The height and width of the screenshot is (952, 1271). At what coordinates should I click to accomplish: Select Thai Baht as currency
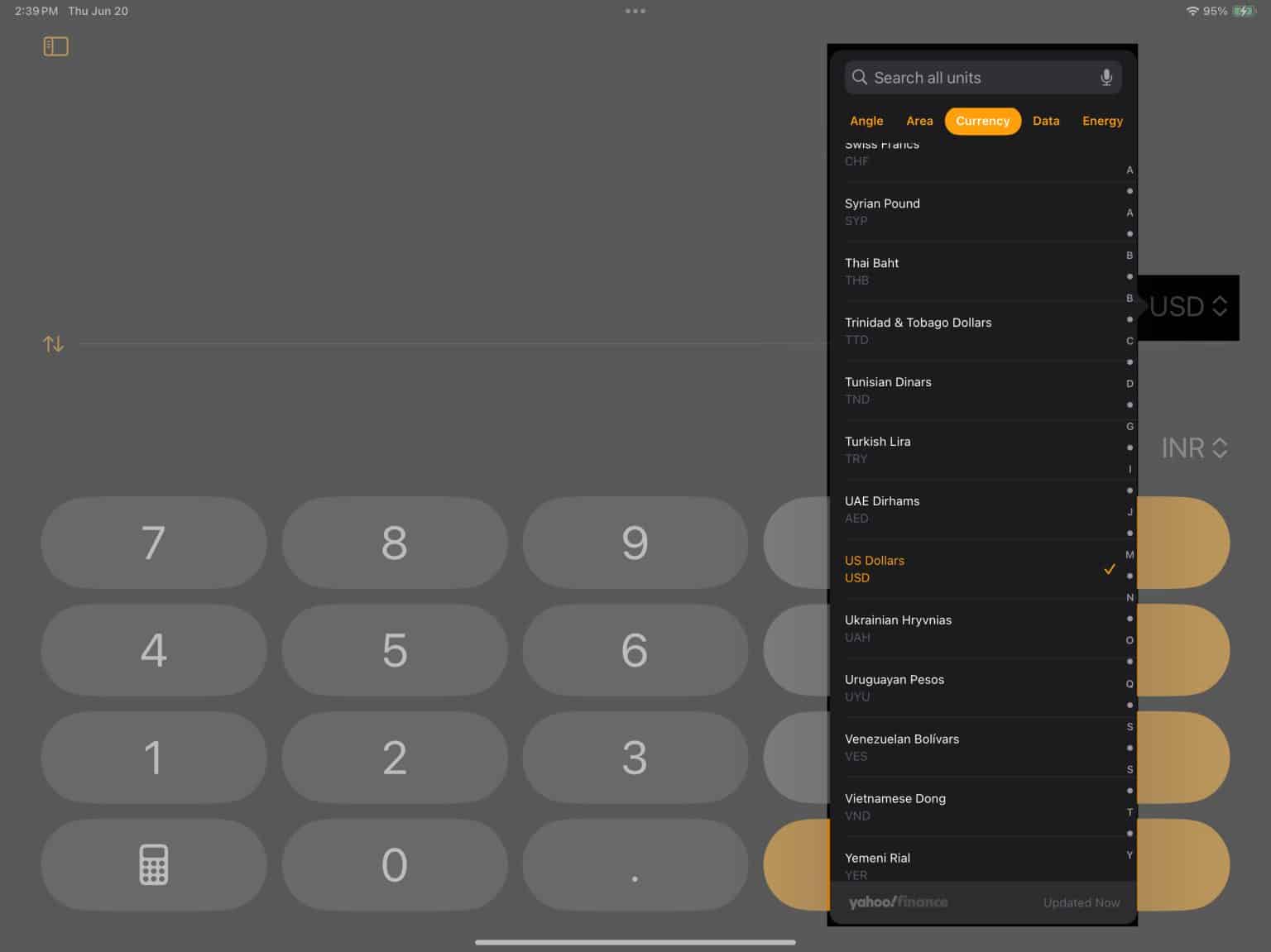[x=952, y=270]
